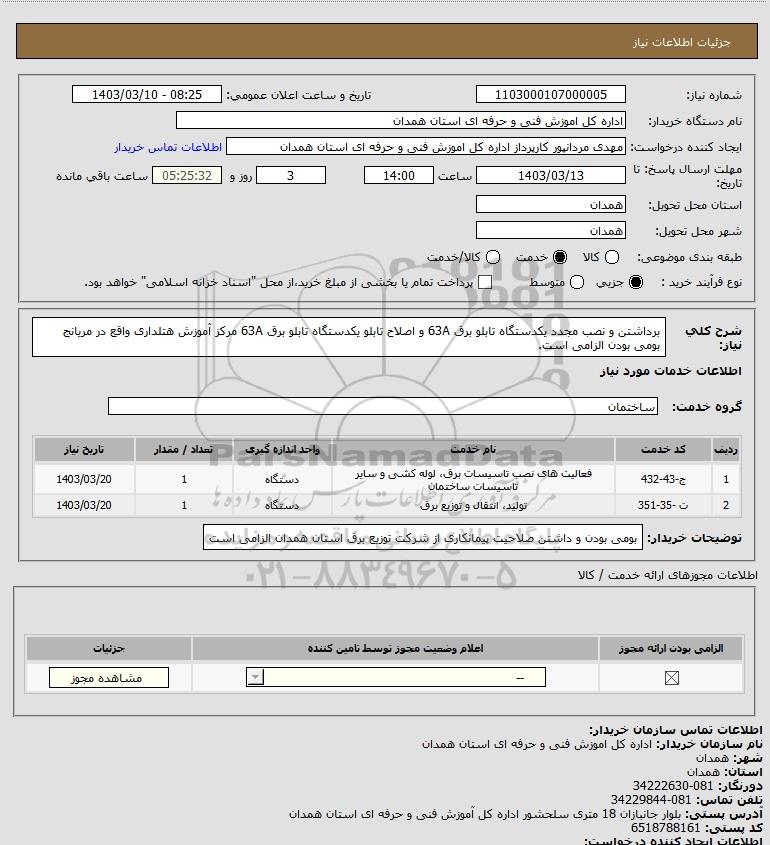Click the مشاهده مجوز button
Image resolution: width=770 pixels, height=845 pixels.
(108, 678)
